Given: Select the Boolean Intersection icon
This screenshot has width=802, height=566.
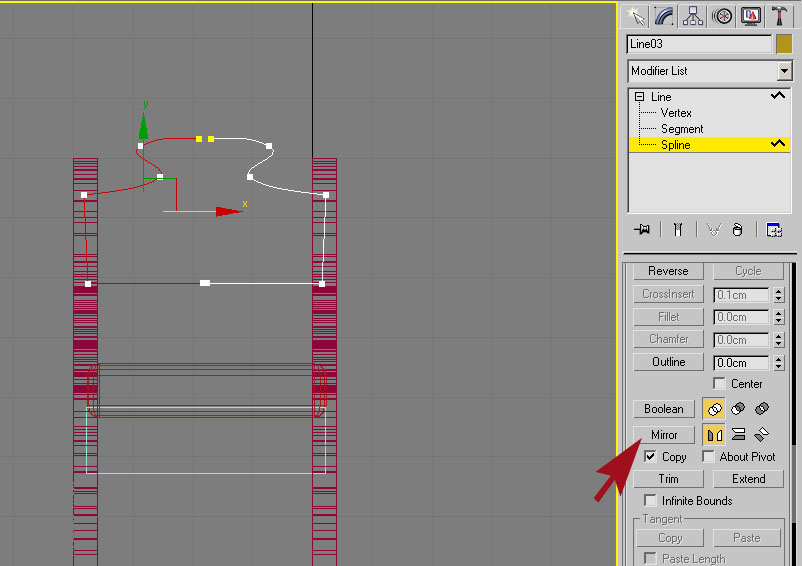Looking at the screenshot, I should (x=762, y=409).
